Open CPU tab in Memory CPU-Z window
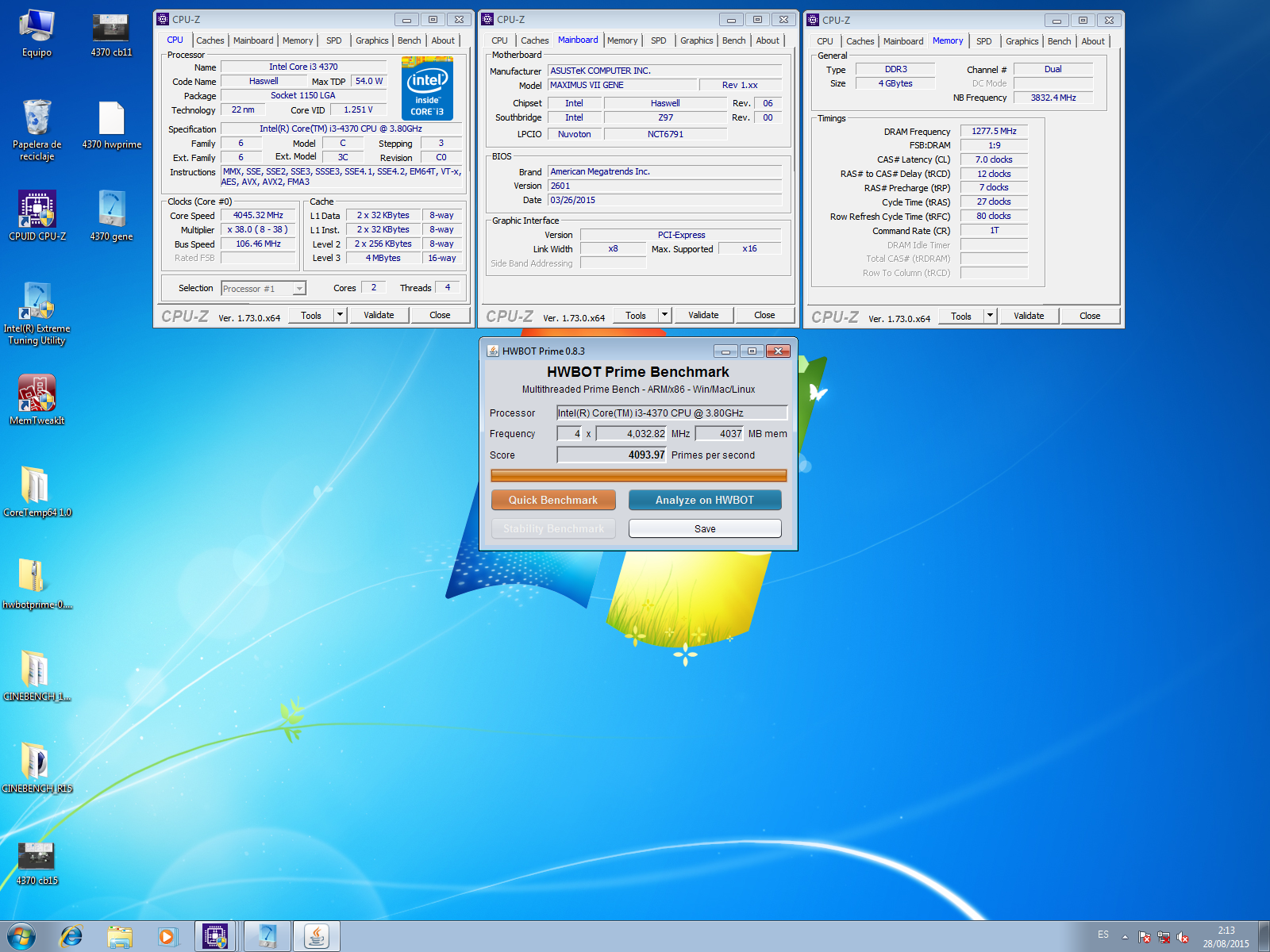1270x952 pixels. pos(825,41)
